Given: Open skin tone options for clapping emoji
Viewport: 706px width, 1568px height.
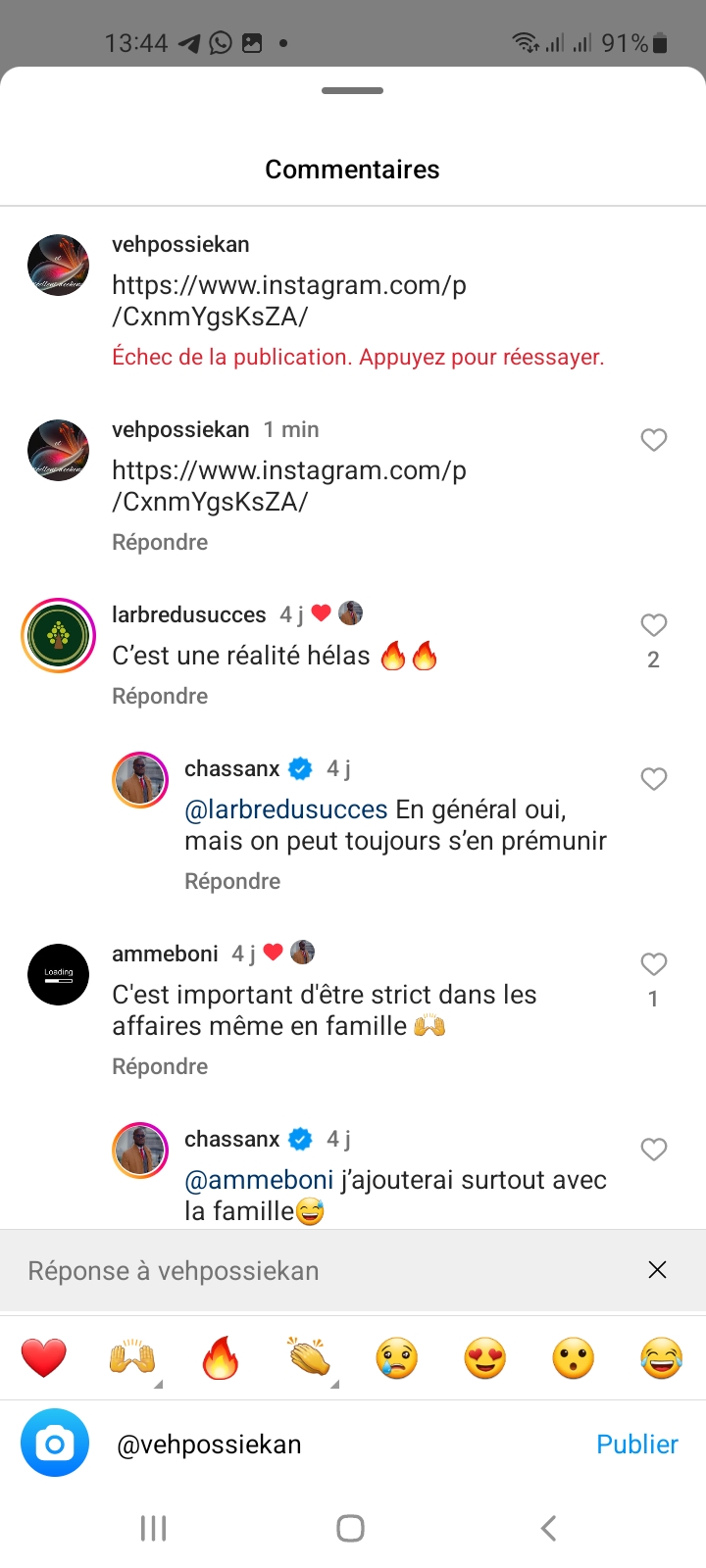Looking at the screenshot, I should pos(311,1359).
